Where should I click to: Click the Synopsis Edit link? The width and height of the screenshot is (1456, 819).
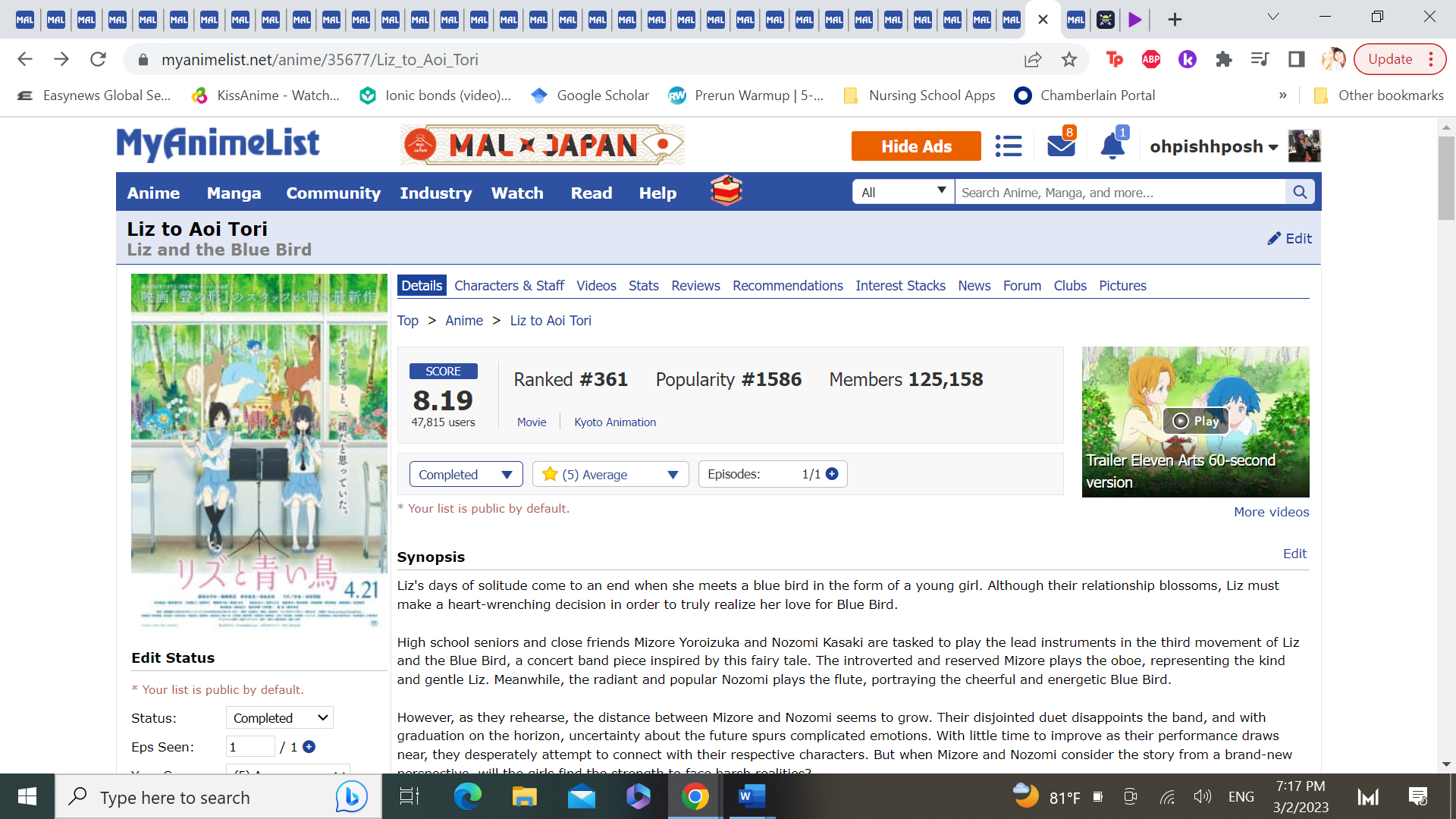coord(1294,554)
